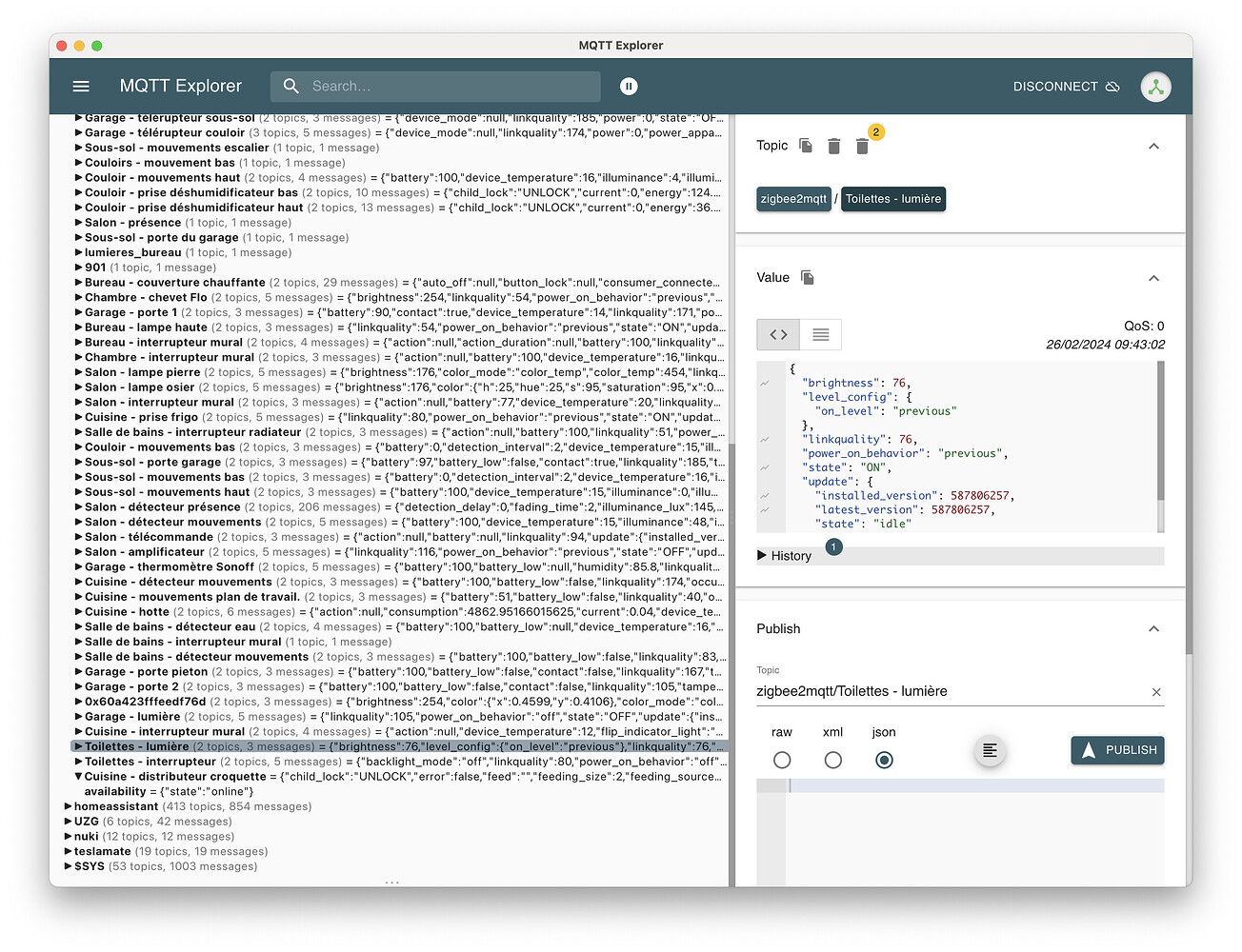
Task: Expand the teslamate topic tree
Action: (x=69, y=851)
